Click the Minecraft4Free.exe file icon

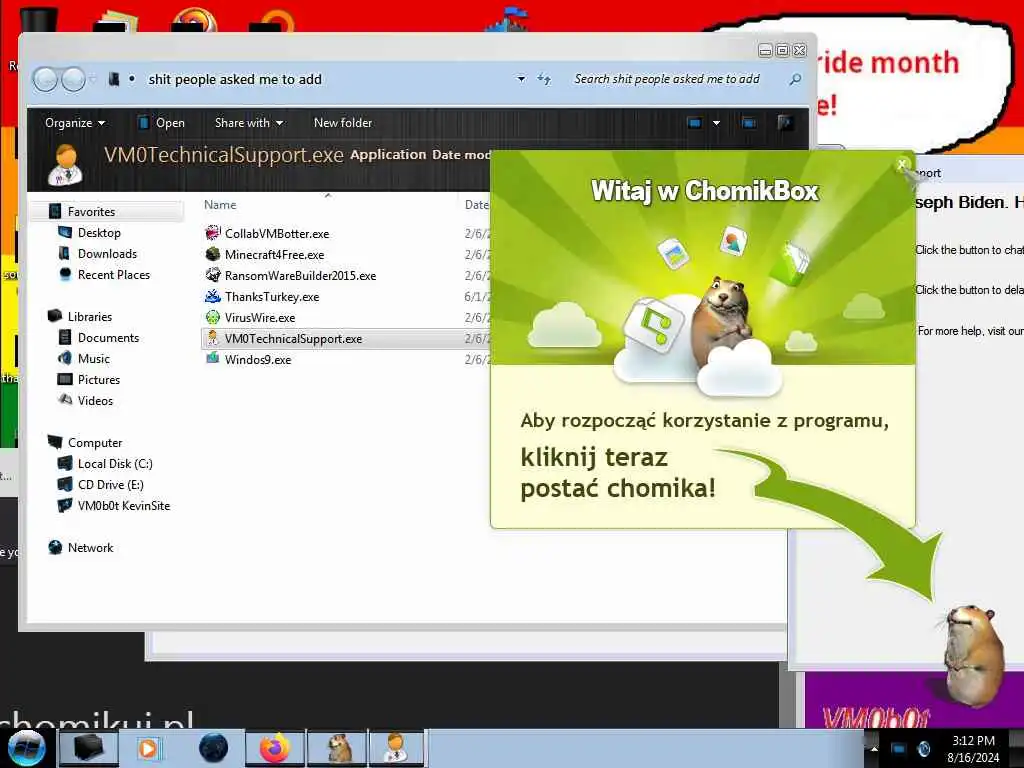pos(213,254)
